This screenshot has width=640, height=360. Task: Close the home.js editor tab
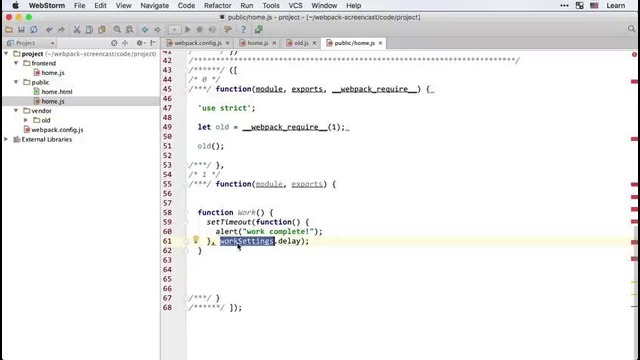[x=274, y=43]
